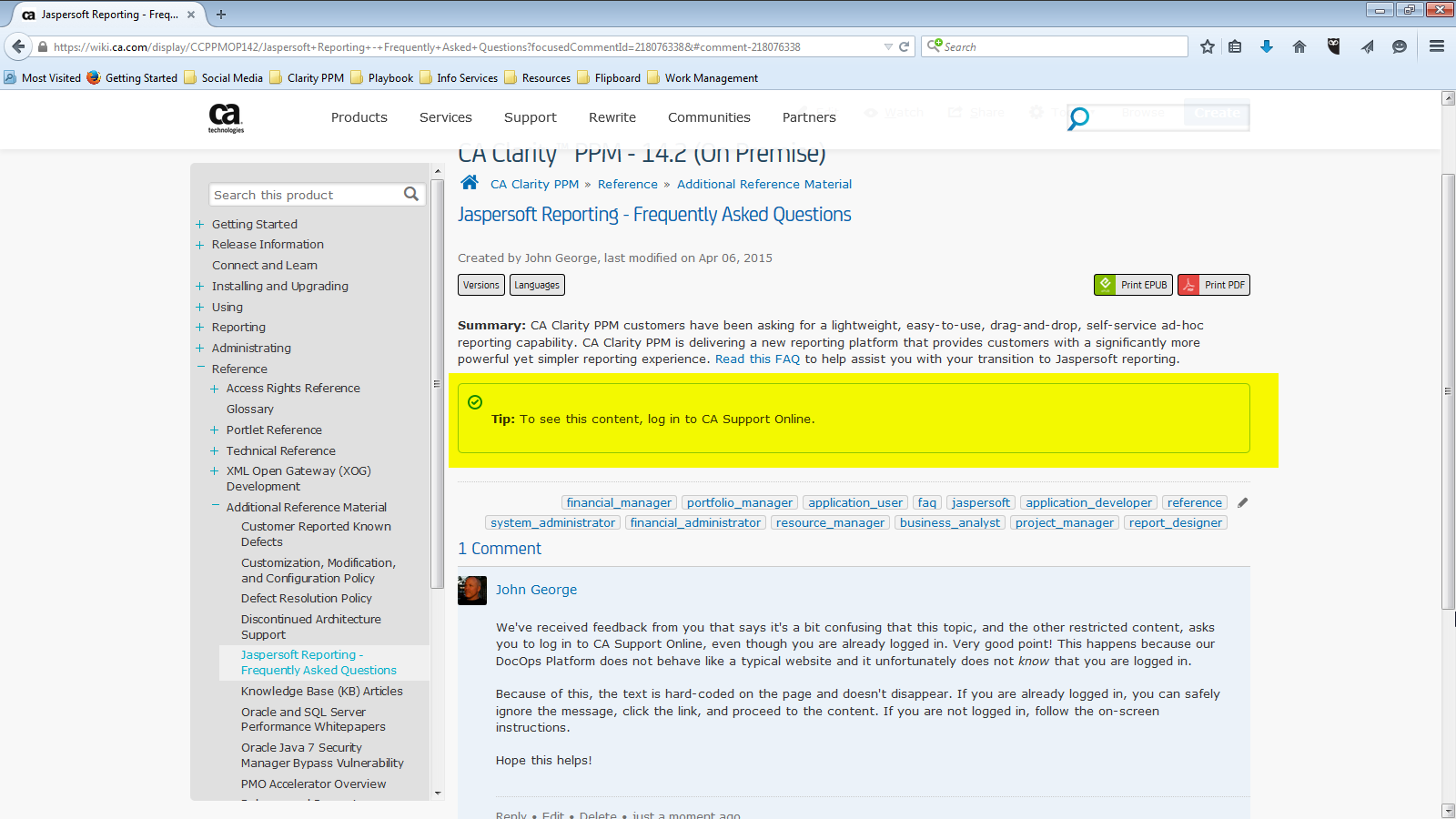Go to the browser home icon
The height and width of the screenshot is (819, 1456).
click(x=1299, y=46)
